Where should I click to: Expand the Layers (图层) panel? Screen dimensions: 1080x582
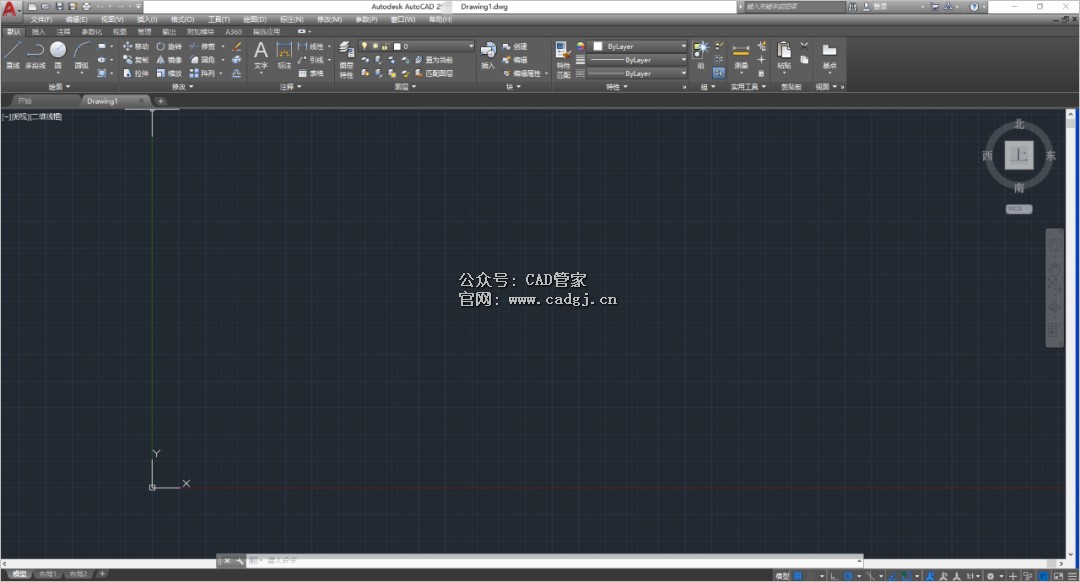coord(405,87)
